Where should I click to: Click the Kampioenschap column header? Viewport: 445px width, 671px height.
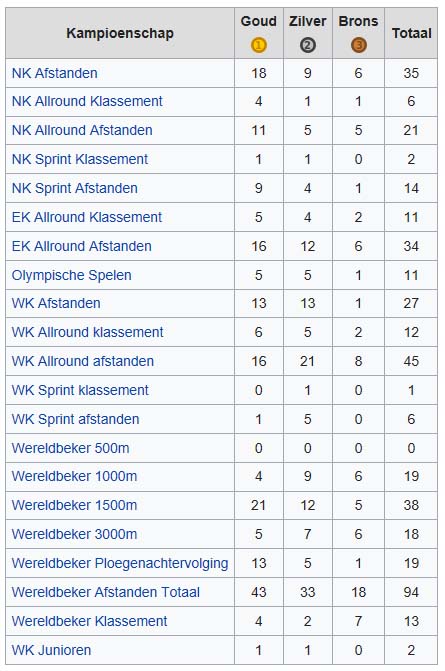click(x=120, y=33)
